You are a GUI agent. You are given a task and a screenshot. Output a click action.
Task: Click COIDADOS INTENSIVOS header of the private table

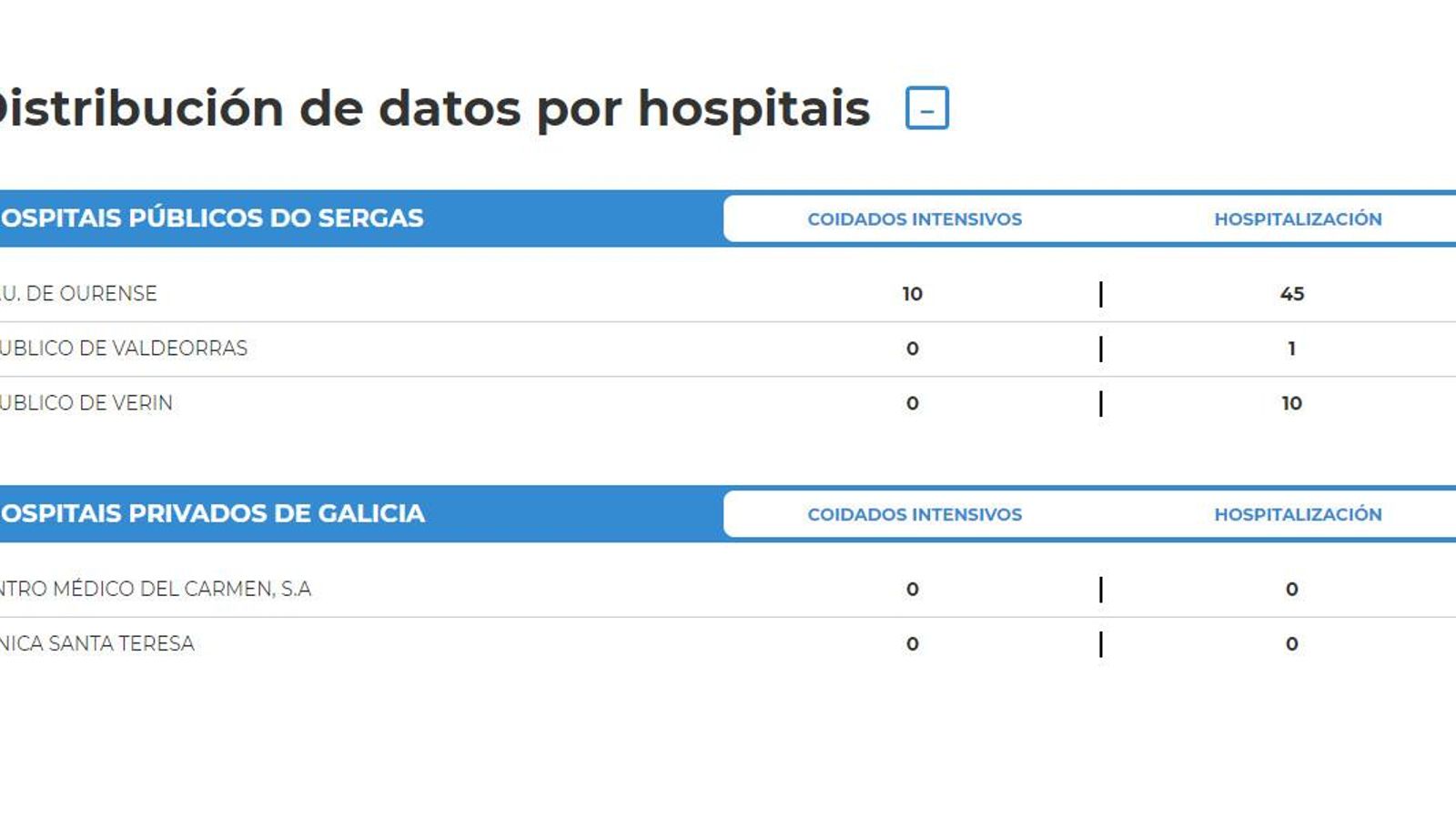(x=915, y=514)
